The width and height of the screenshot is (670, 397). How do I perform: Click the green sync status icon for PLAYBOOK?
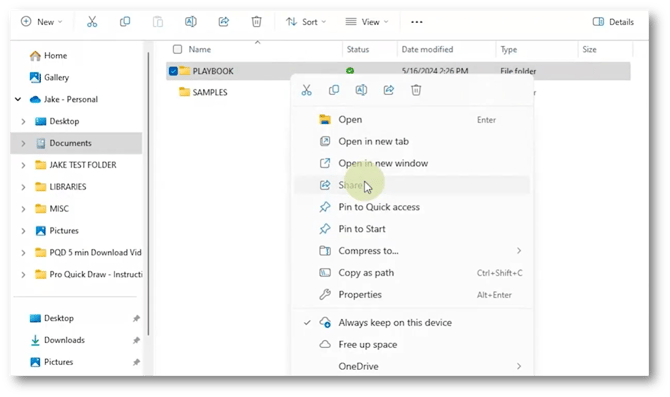350,71
